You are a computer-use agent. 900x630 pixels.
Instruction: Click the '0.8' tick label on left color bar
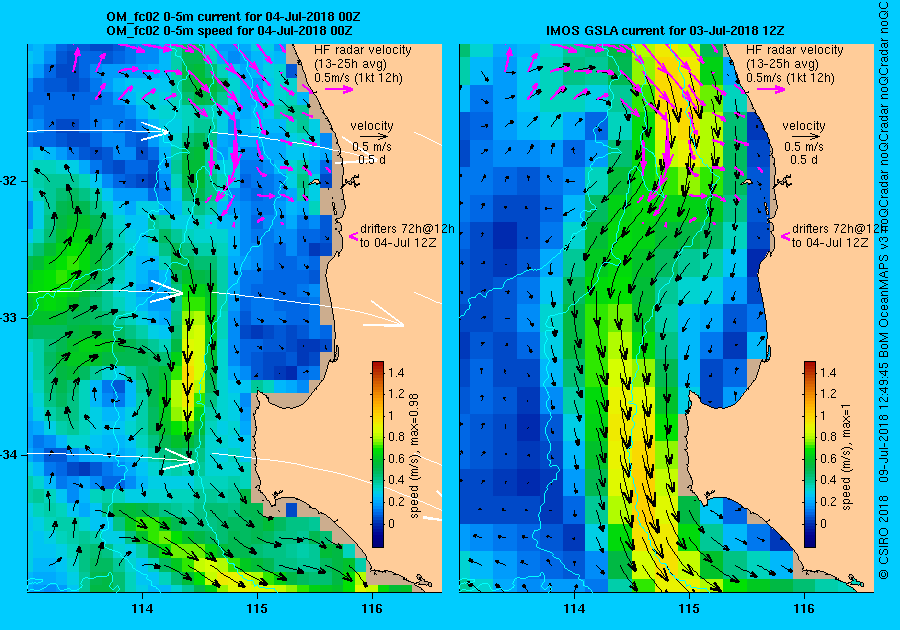(x=396, y=437)
